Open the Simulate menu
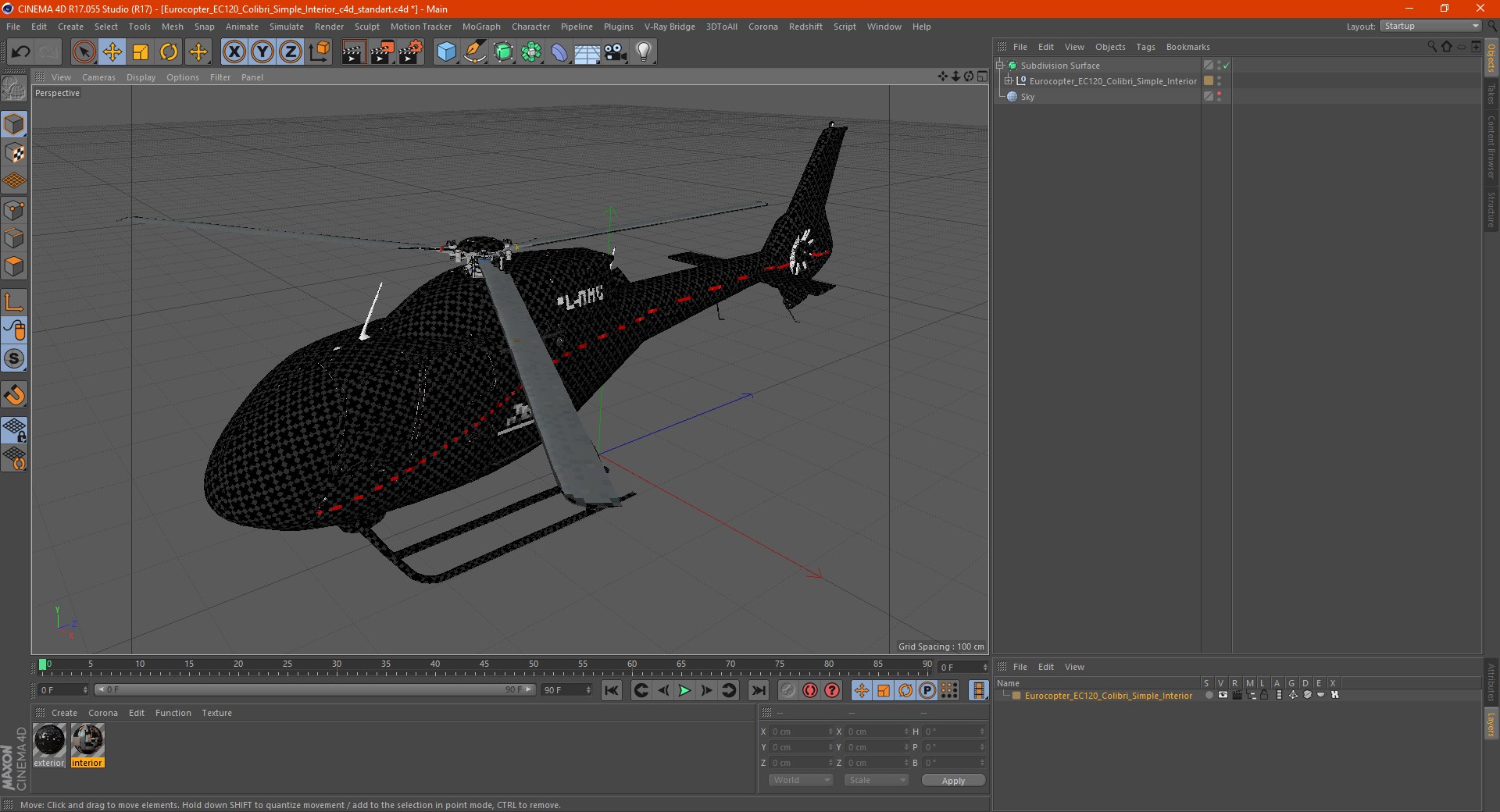This screenshot has width=1500, height=812. [286, 27]
